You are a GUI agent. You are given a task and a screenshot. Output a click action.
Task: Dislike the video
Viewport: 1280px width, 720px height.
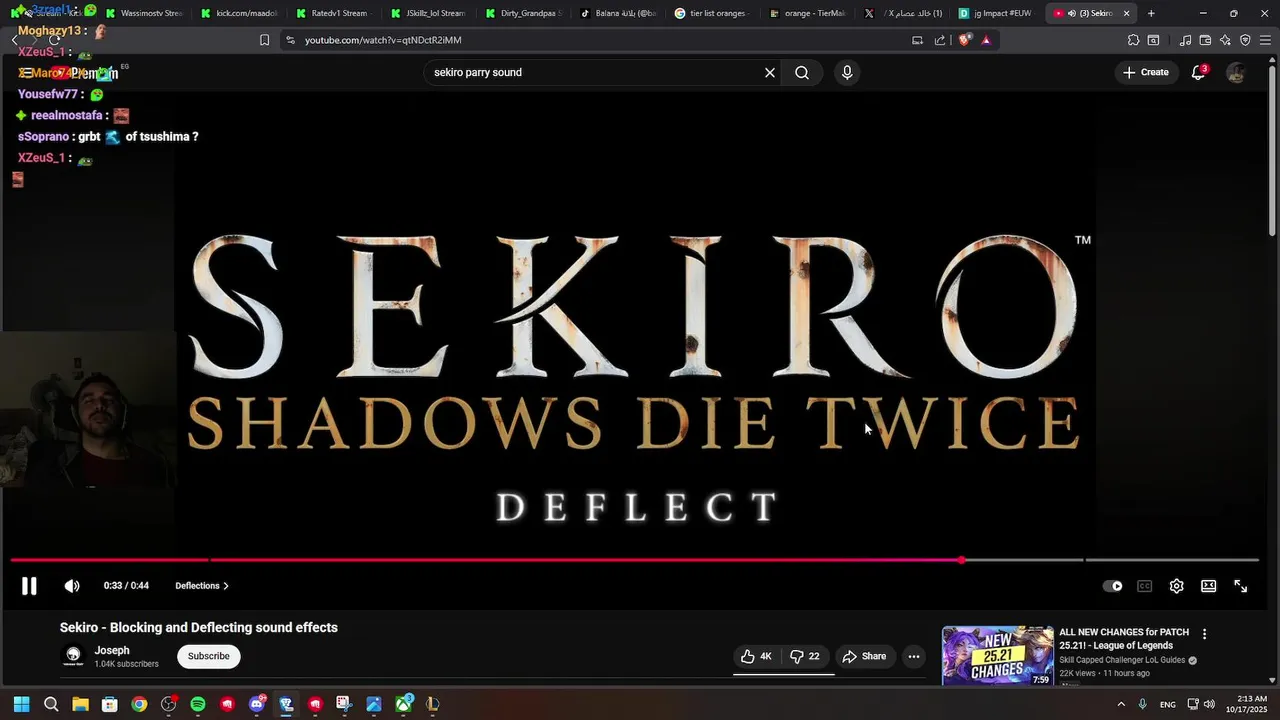click(805, 656)
